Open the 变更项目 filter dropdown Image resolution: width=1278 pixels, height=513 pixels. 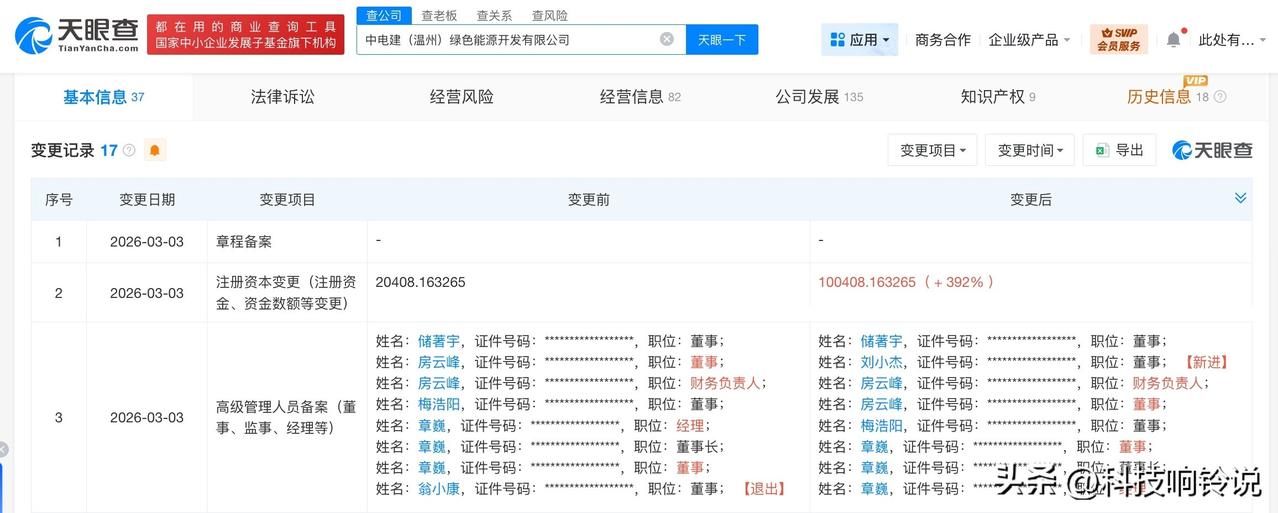[x=932, y=150]
